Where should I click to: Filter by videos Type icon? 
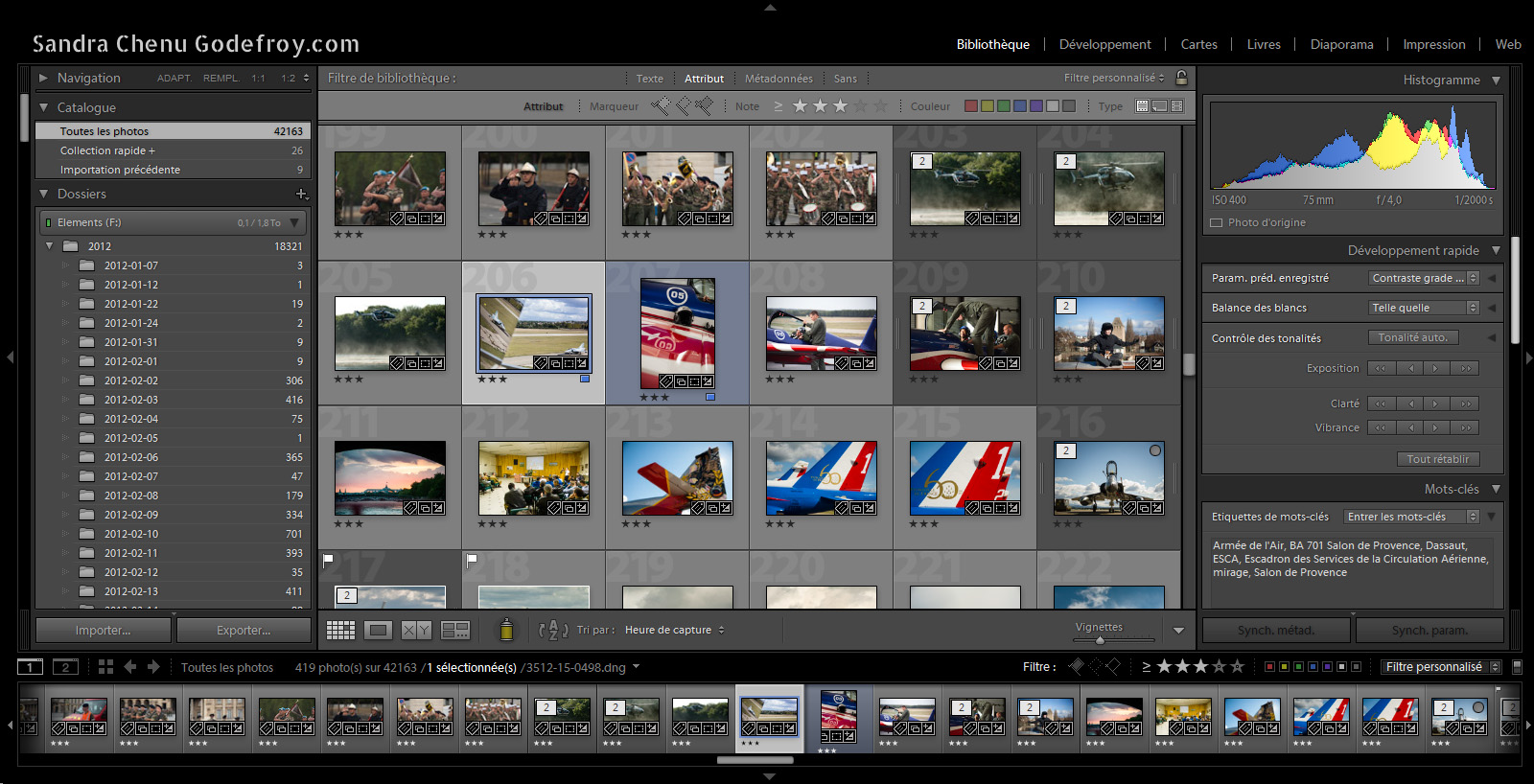point(1176,106)
